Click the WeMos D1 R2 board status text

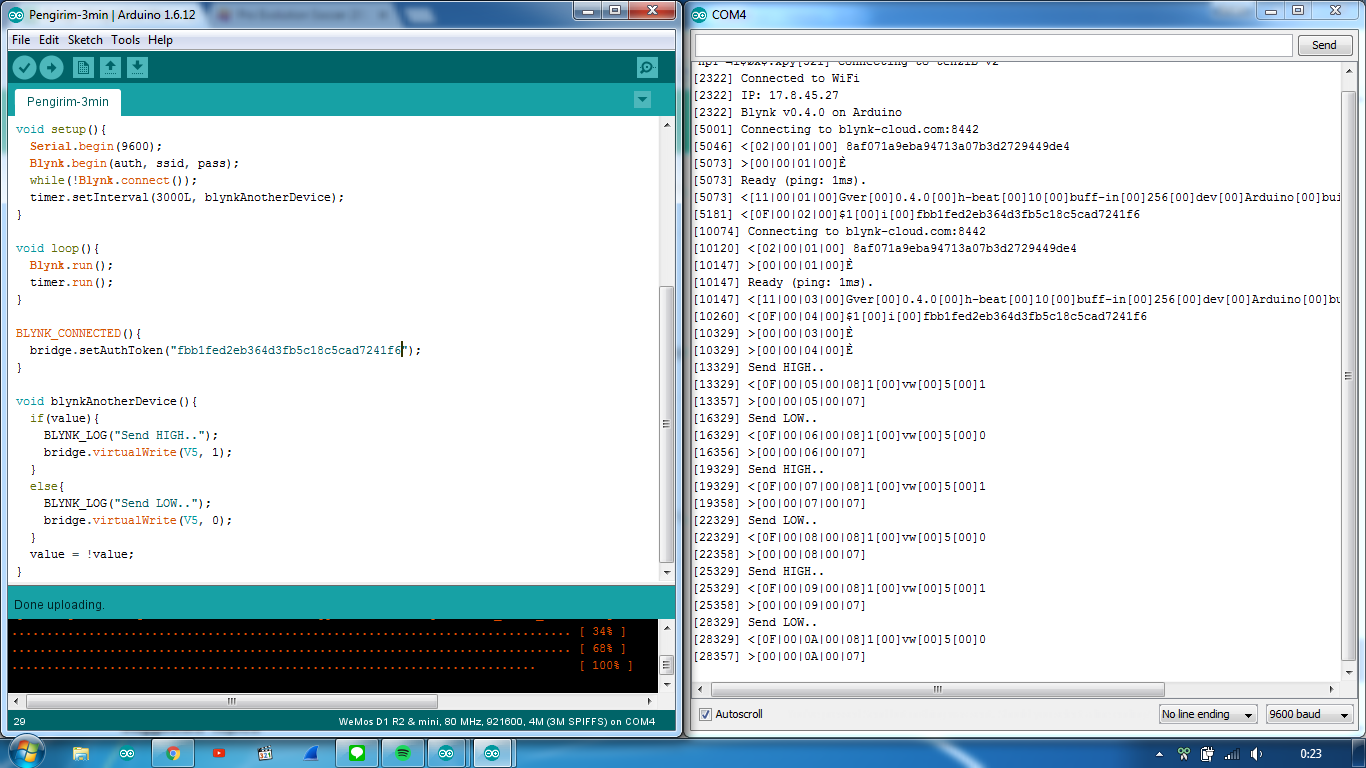click(x=497, y=722)
